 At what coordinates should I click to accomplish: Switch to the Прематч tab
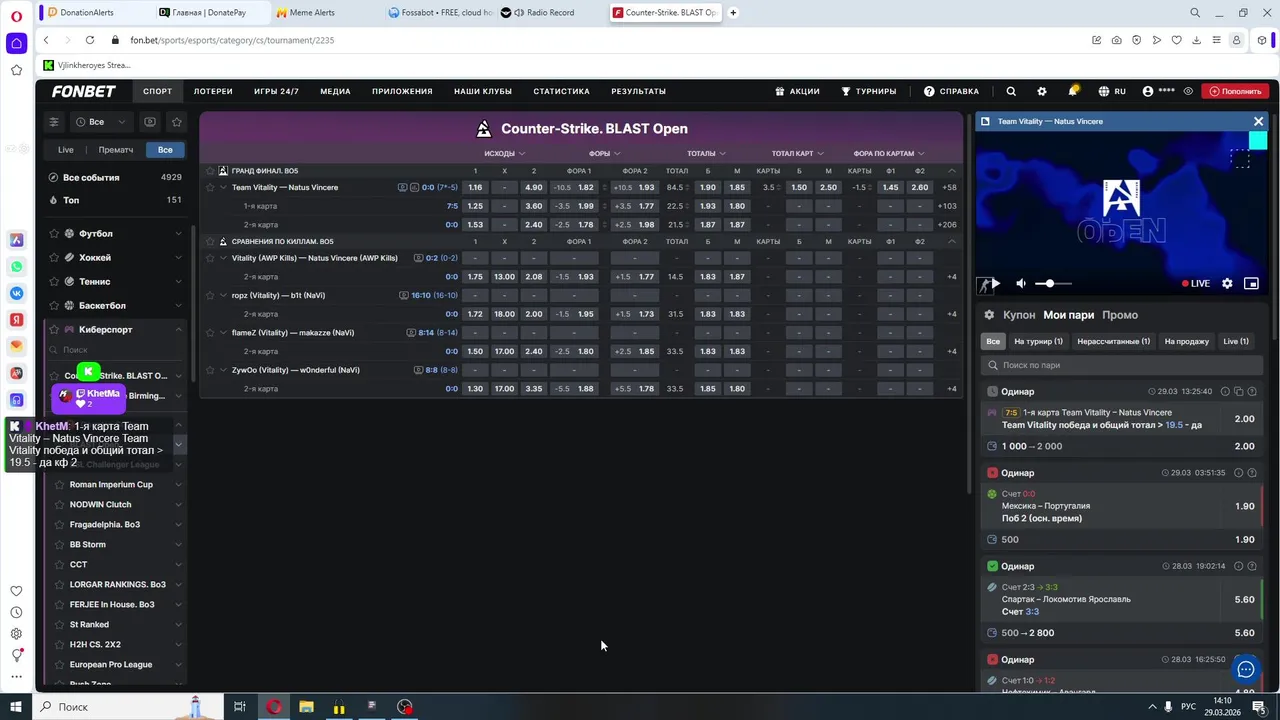point(116,150)
